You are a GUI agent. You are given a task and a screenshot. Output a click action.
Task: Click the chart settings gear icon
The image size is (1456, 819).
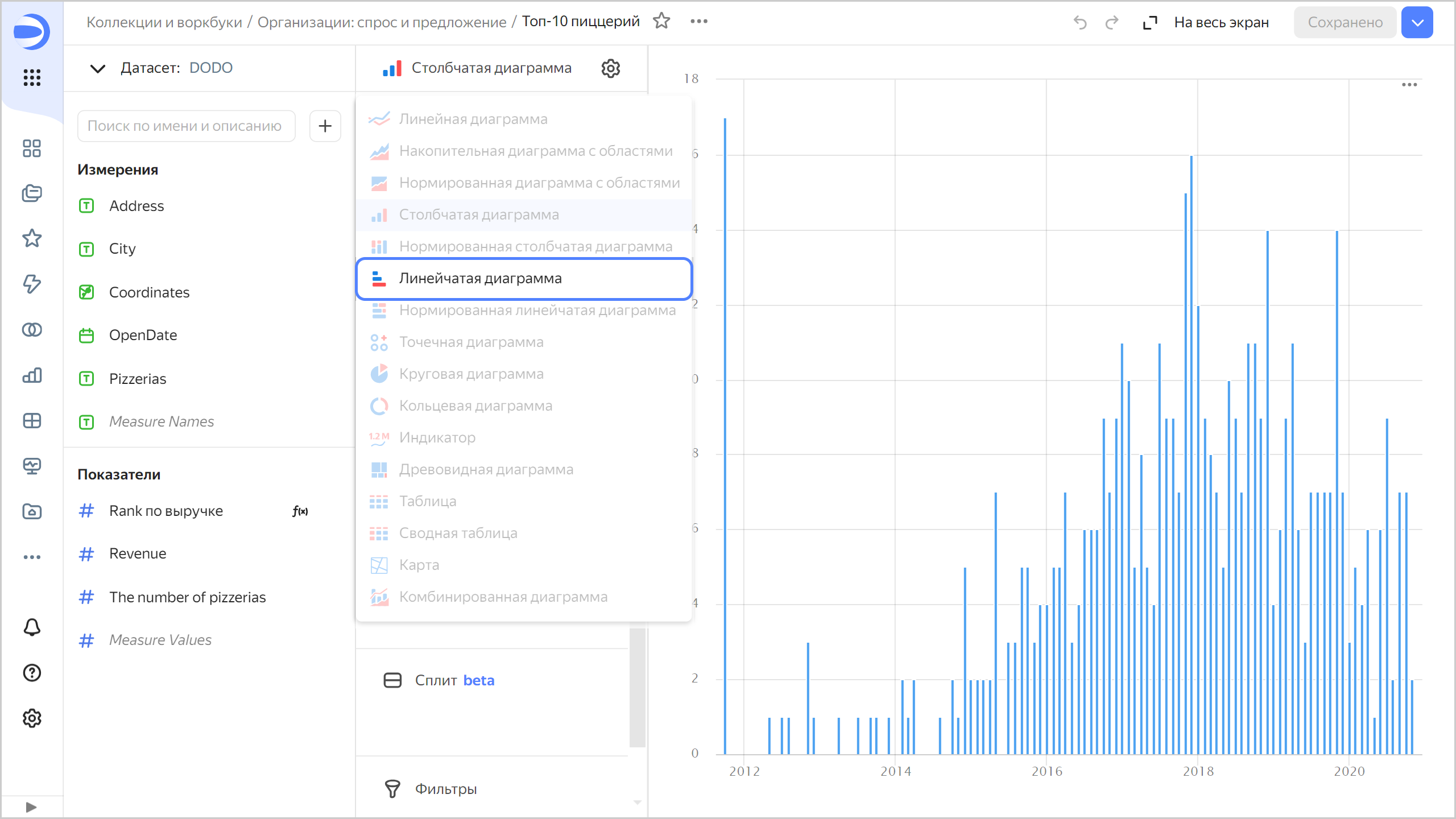[x=610, y=68]
